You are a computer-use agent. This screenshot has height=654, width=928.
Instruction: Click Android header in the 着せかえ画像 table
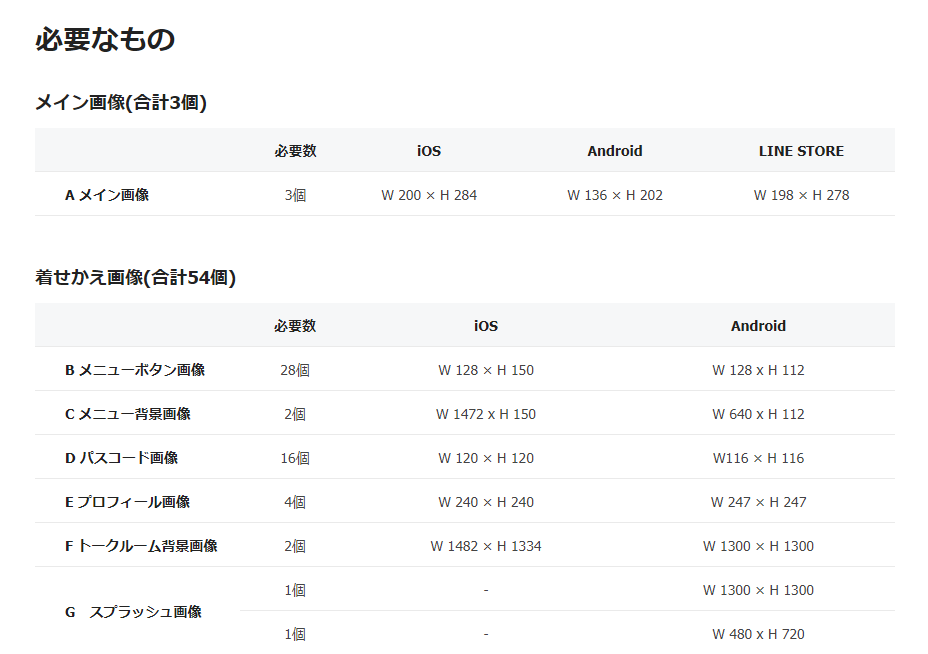point(758,326)
